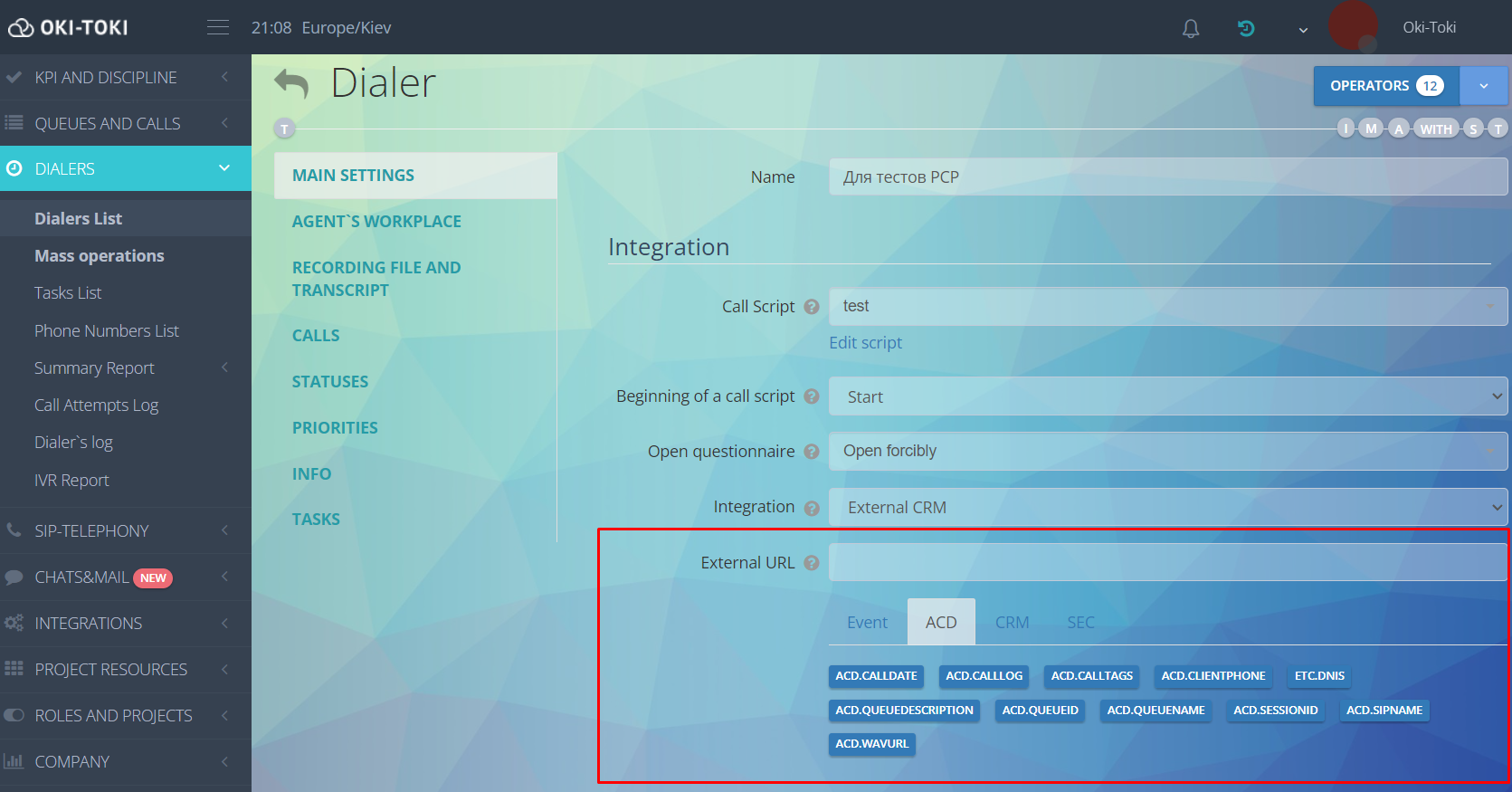Viewport: 1512px width, 792px height.
Task: Click the history refresh icon in header
Action: pyautogui.click(x=1246, y=29)
